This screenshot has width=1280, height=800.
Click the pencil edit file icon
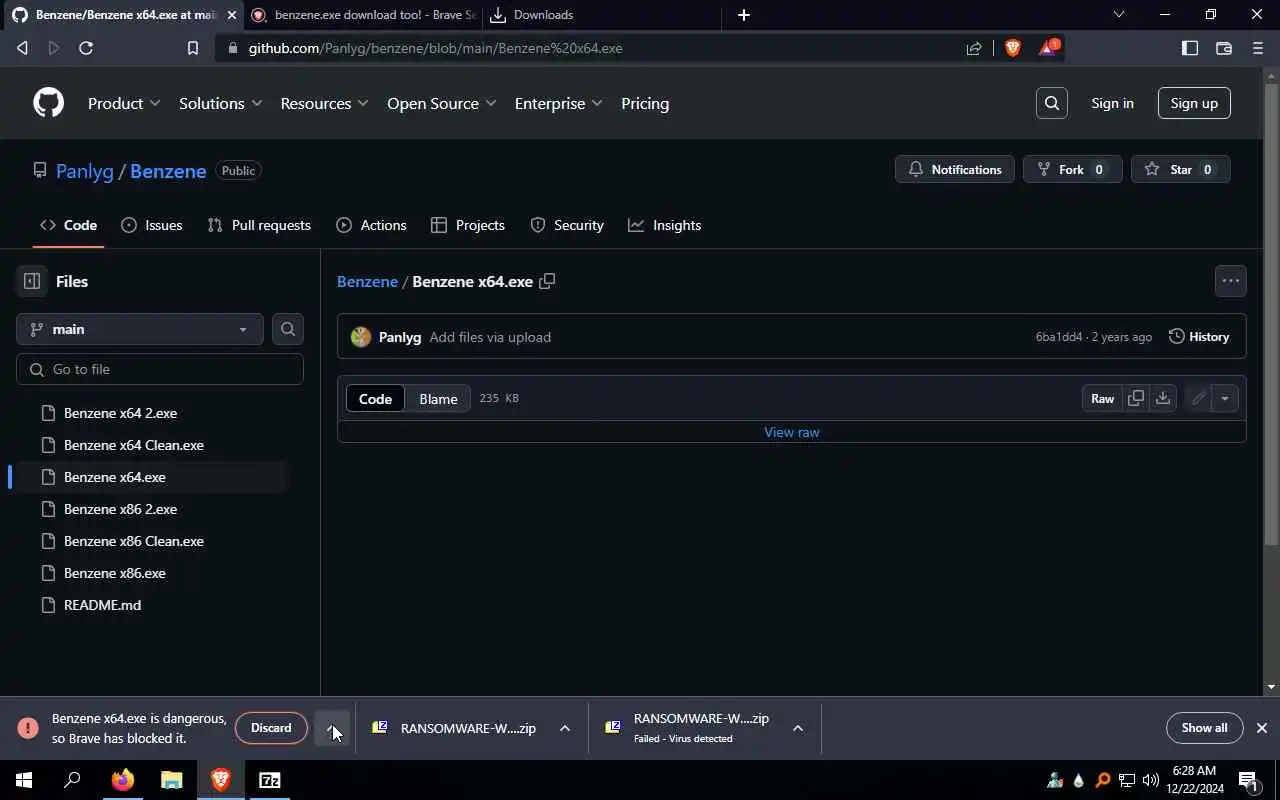pos(1198,398)
